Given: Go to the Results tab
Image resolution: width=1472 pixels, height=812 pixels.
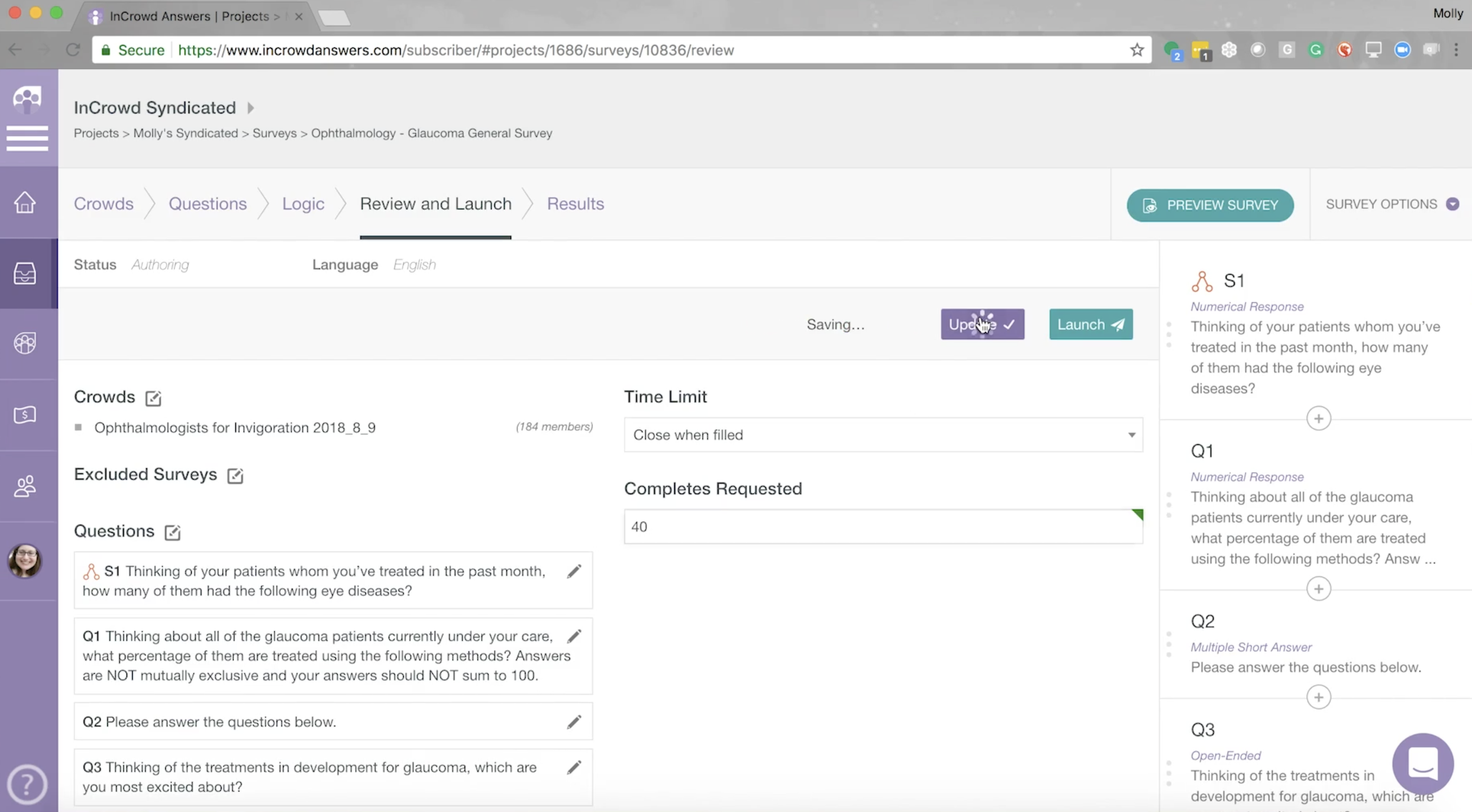Looking at the screenshot, I should (575, 204).
